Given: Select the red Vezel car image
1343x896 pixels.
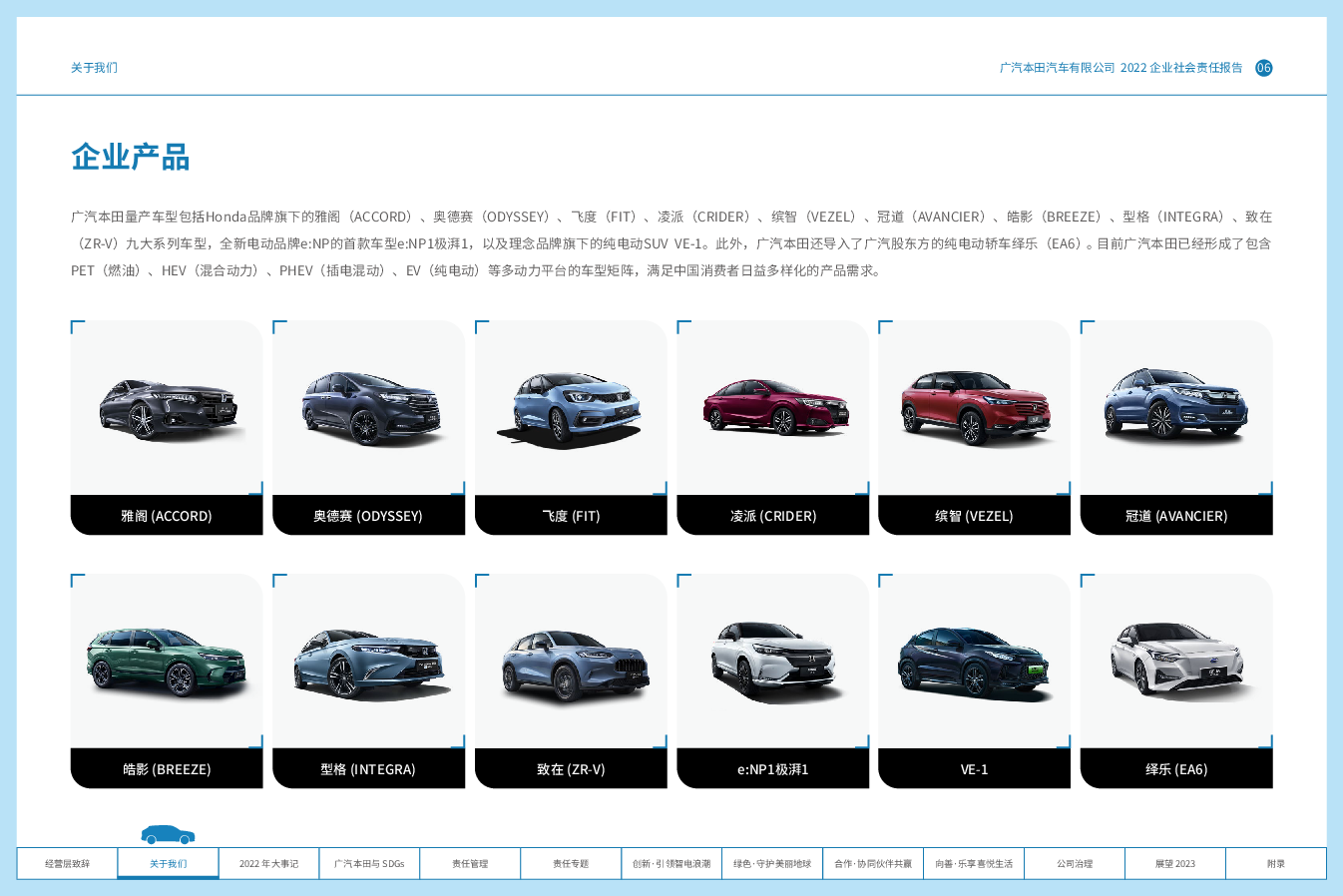Looking at the screenshot, I should (x=975, y=407).
